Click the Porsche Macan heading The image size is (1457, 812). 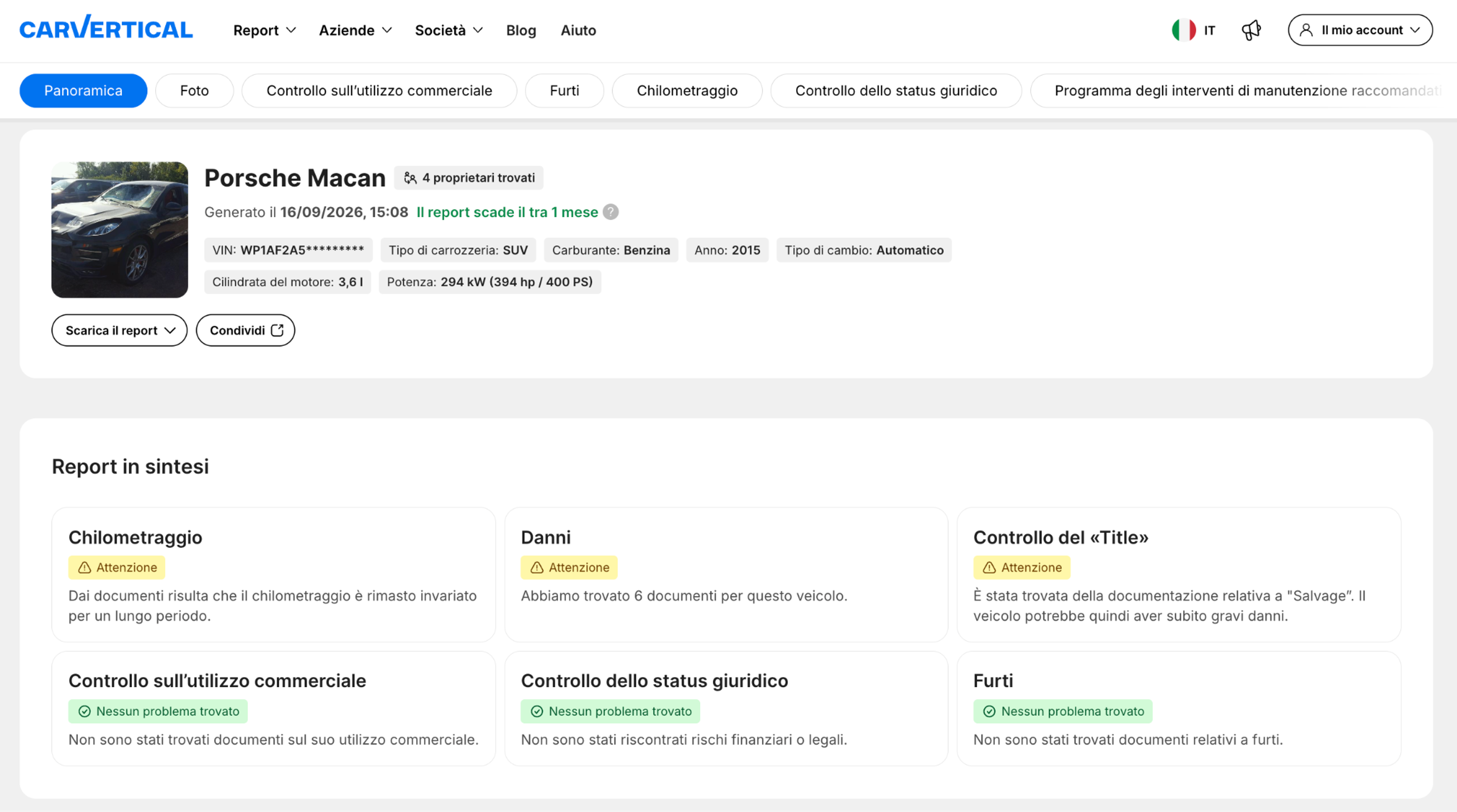(295, 178)
